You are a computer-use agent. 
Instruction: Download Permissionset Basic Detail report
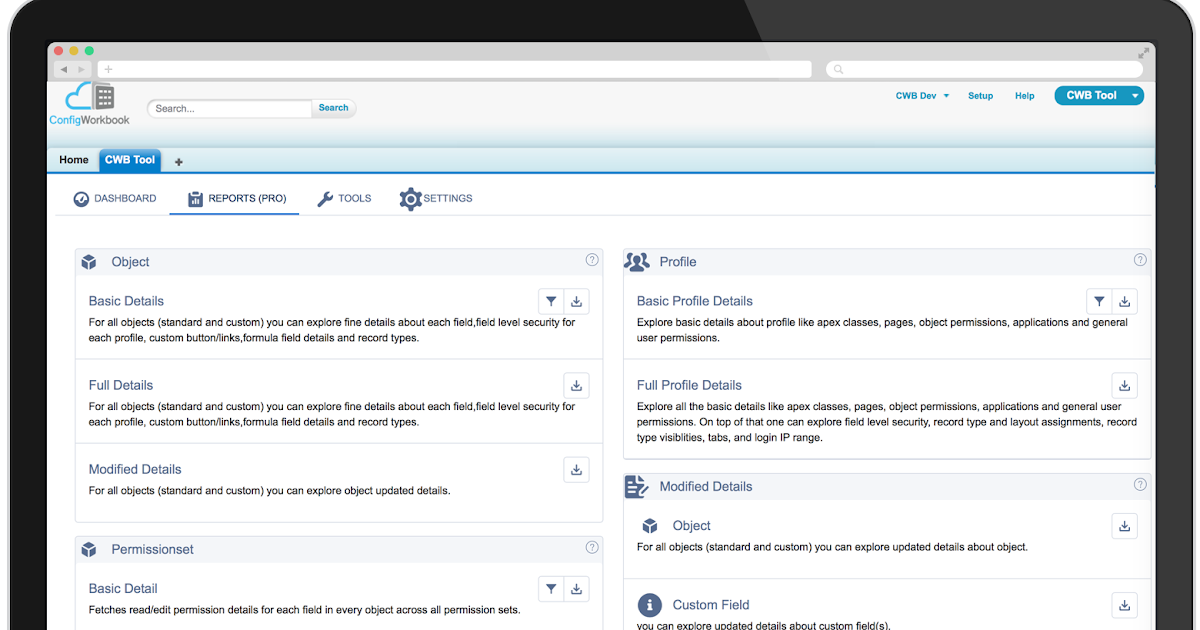(x=577, y=589)
